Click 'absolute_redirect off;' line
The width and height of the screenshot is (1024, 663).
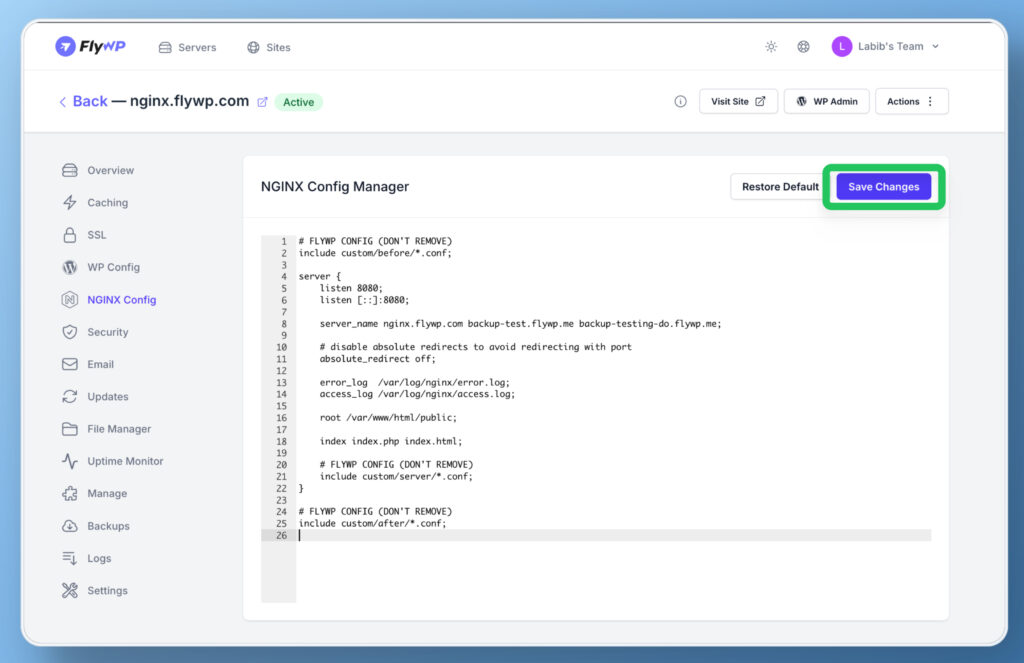[377, 359]
